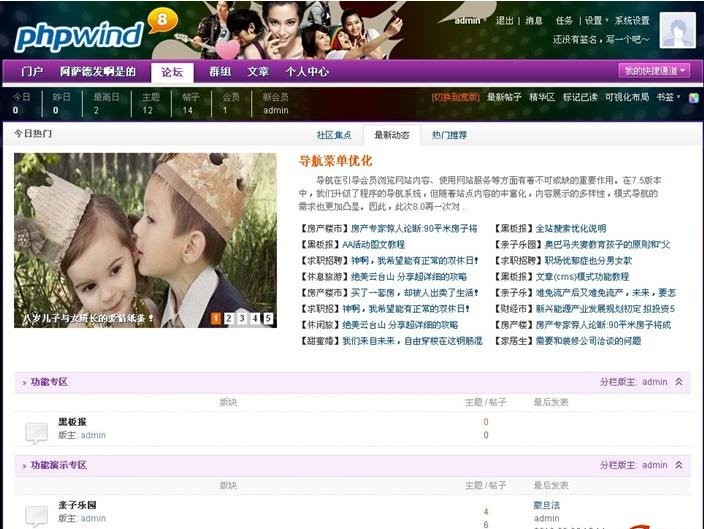Collapse the 功能专区 section
The image size is (704, 529).
(x=679, y=382)
